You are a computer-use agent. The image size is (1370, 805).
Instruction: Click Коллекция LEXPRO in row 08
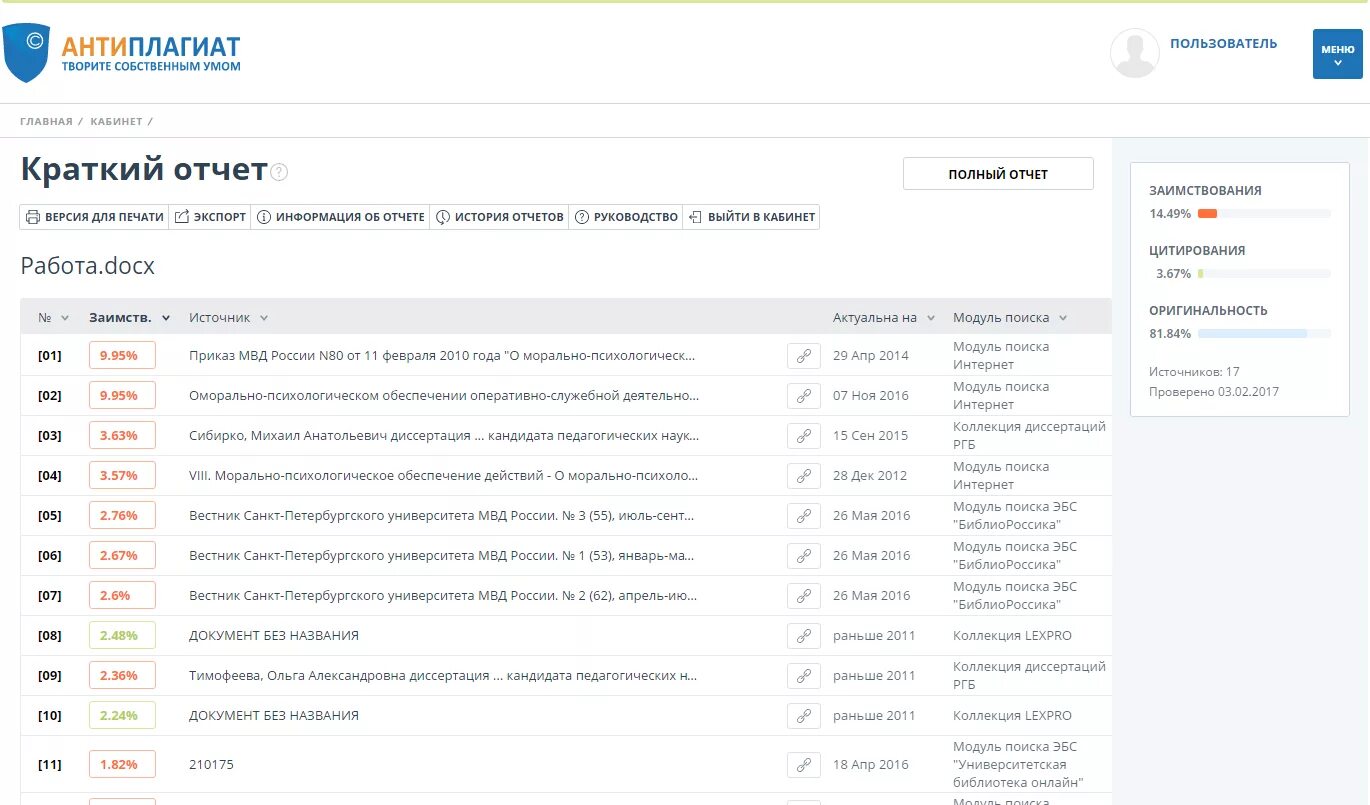coord(1012,636)
